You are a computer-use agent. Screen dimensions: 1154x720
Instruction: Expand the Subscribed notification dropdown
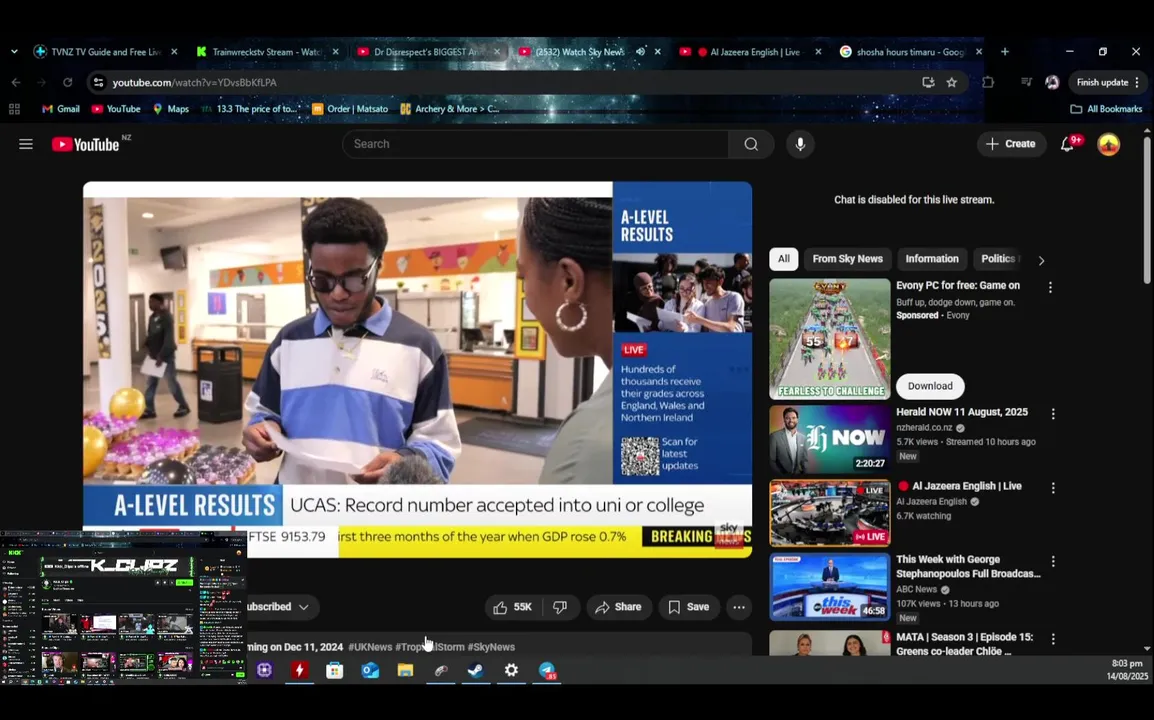coord(303,607)
